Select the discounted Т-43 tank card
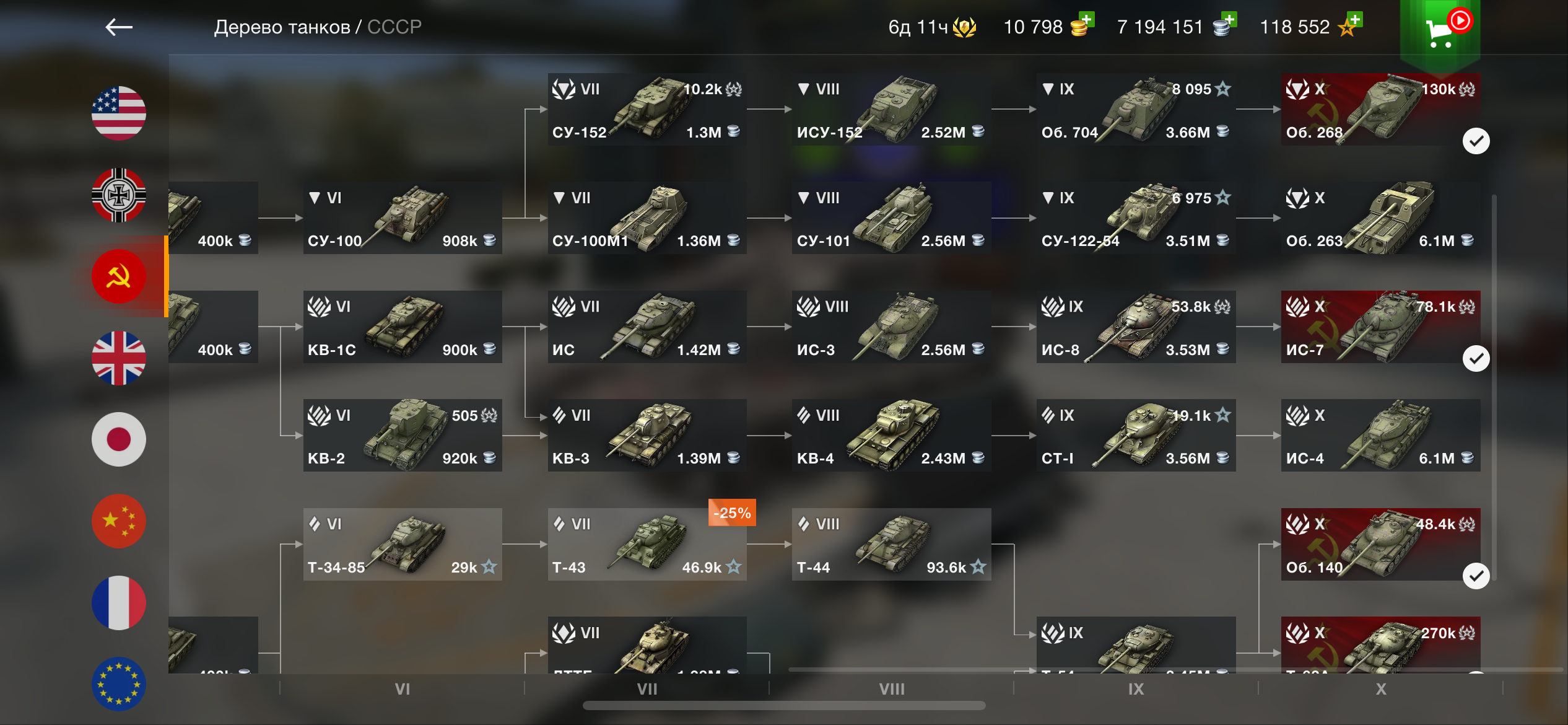The image size is (1568, 725). pyautogui.click(x=647, y=544)
